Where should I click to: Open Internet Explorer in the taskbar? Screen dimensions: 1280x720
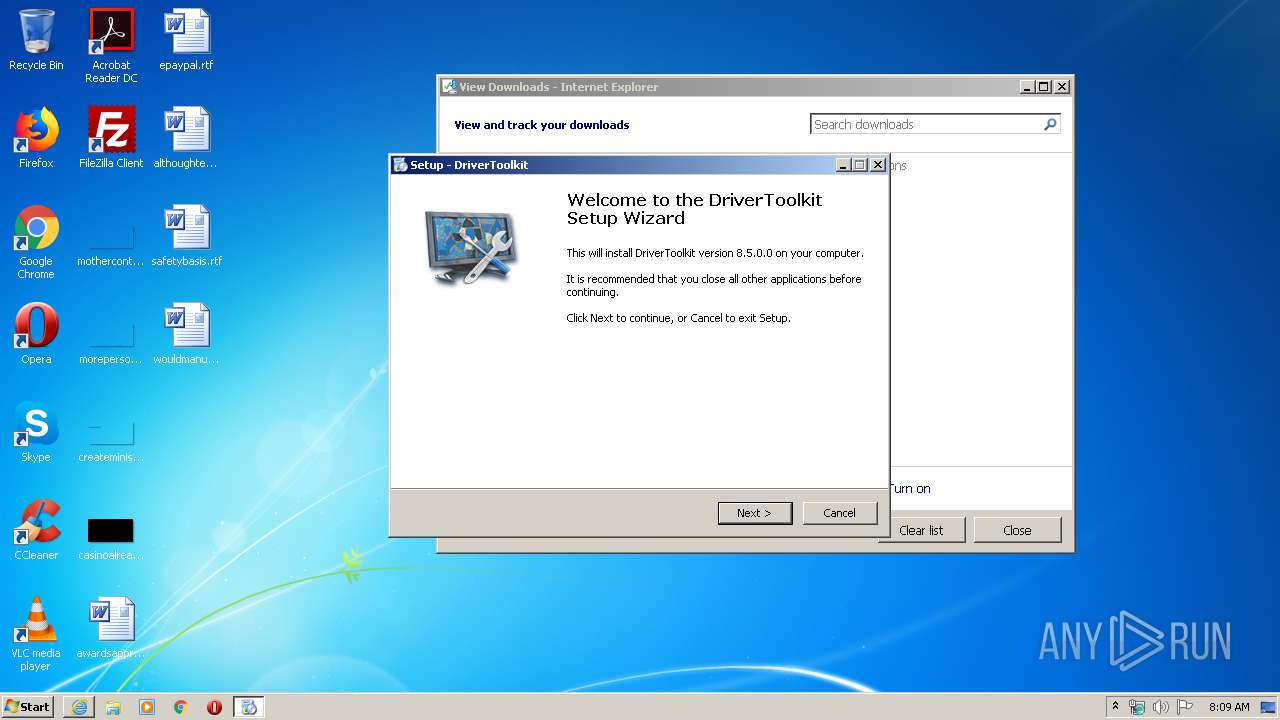[x=79, y=707]
